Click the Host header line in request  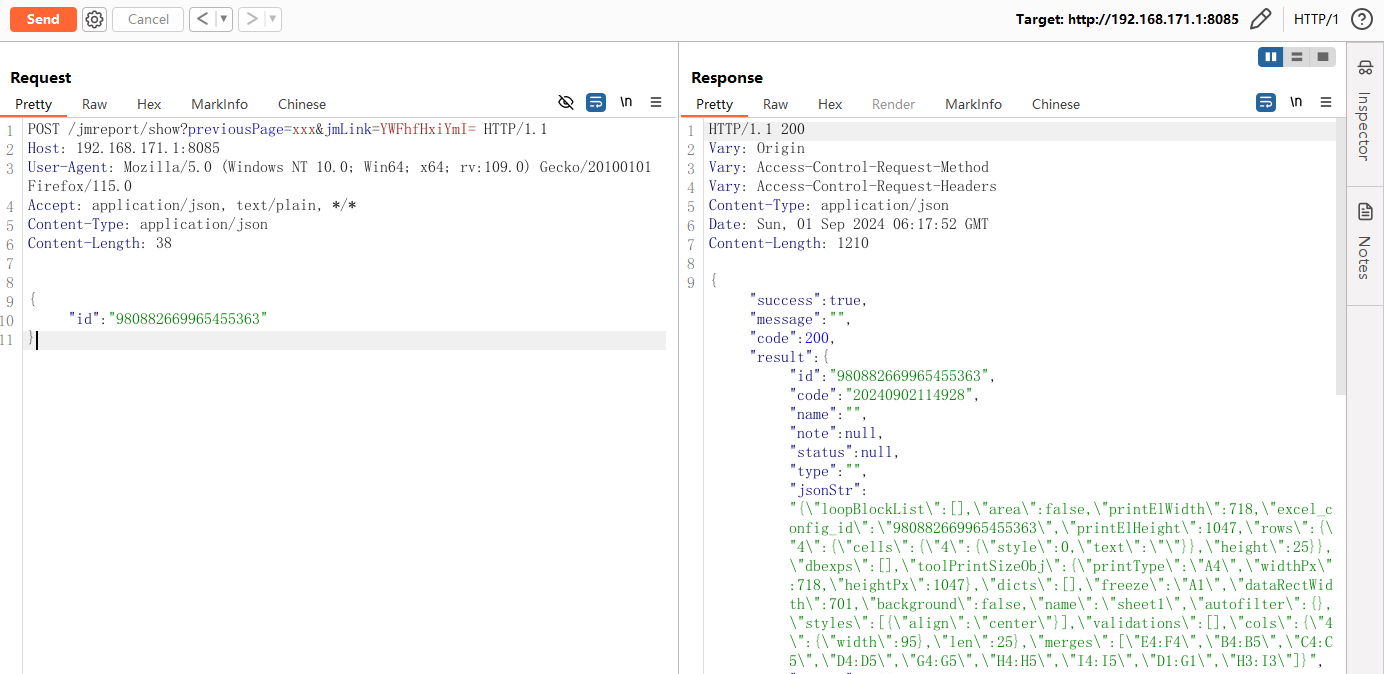(x=123, y=148)
